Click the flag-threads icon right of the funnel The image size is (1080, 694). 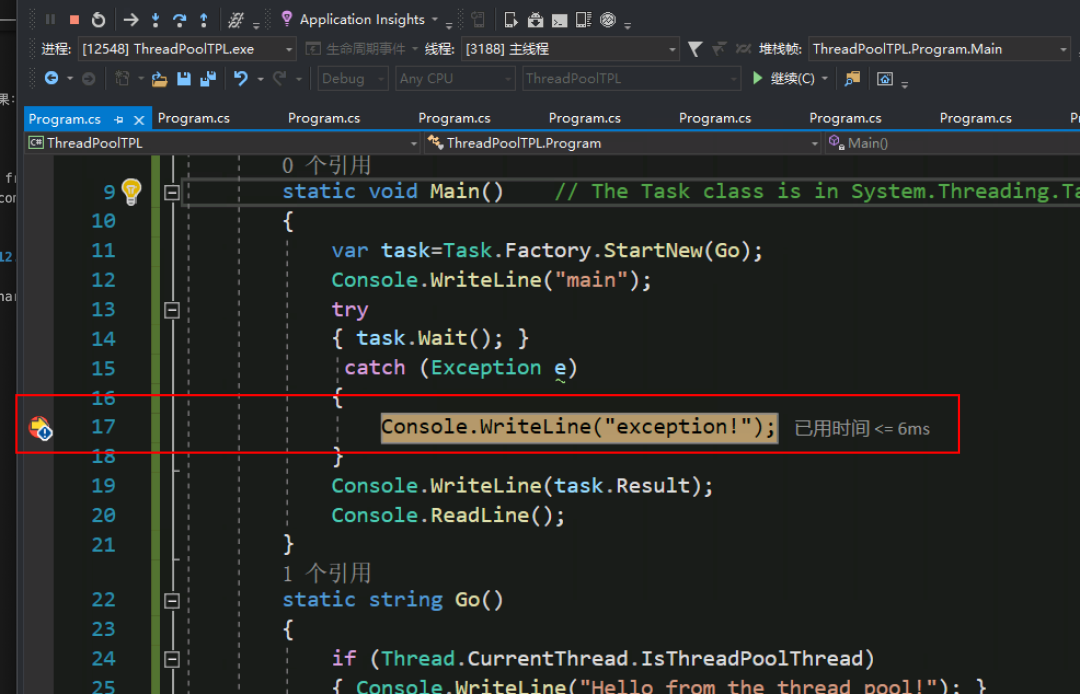[719, 49]
